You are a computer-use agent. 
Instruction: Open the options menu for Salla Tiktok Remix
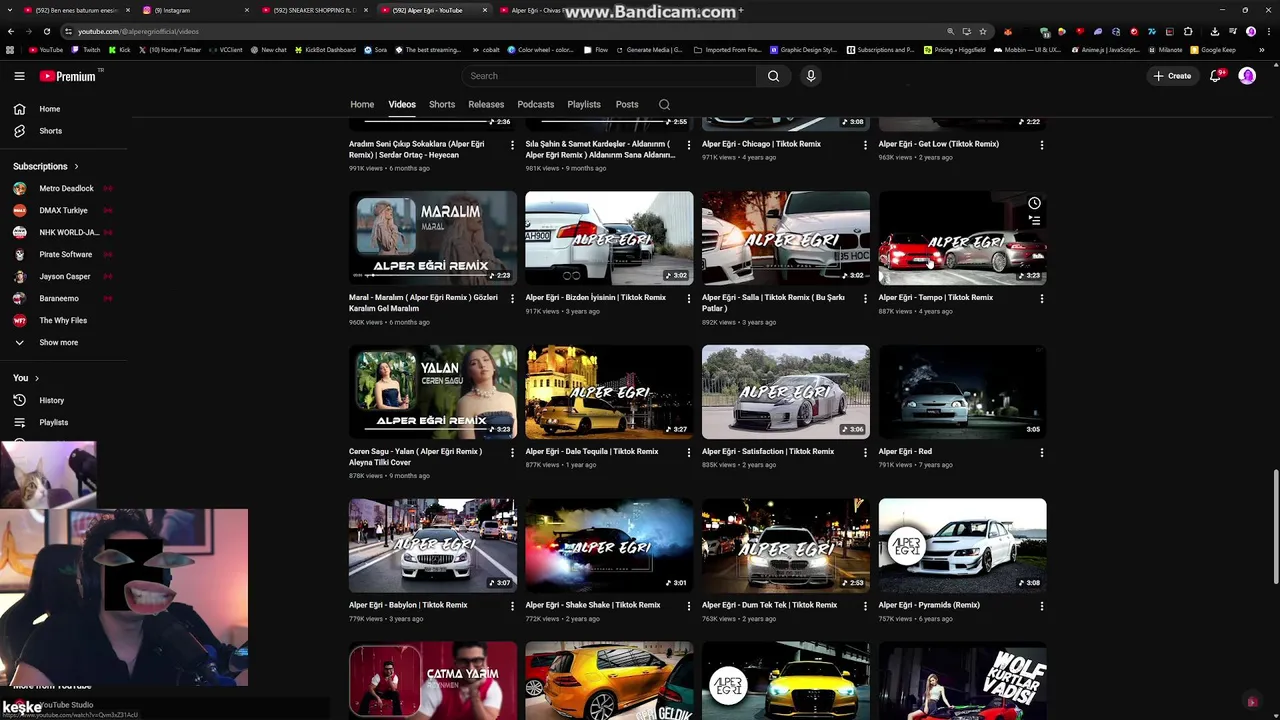[865, 298]
